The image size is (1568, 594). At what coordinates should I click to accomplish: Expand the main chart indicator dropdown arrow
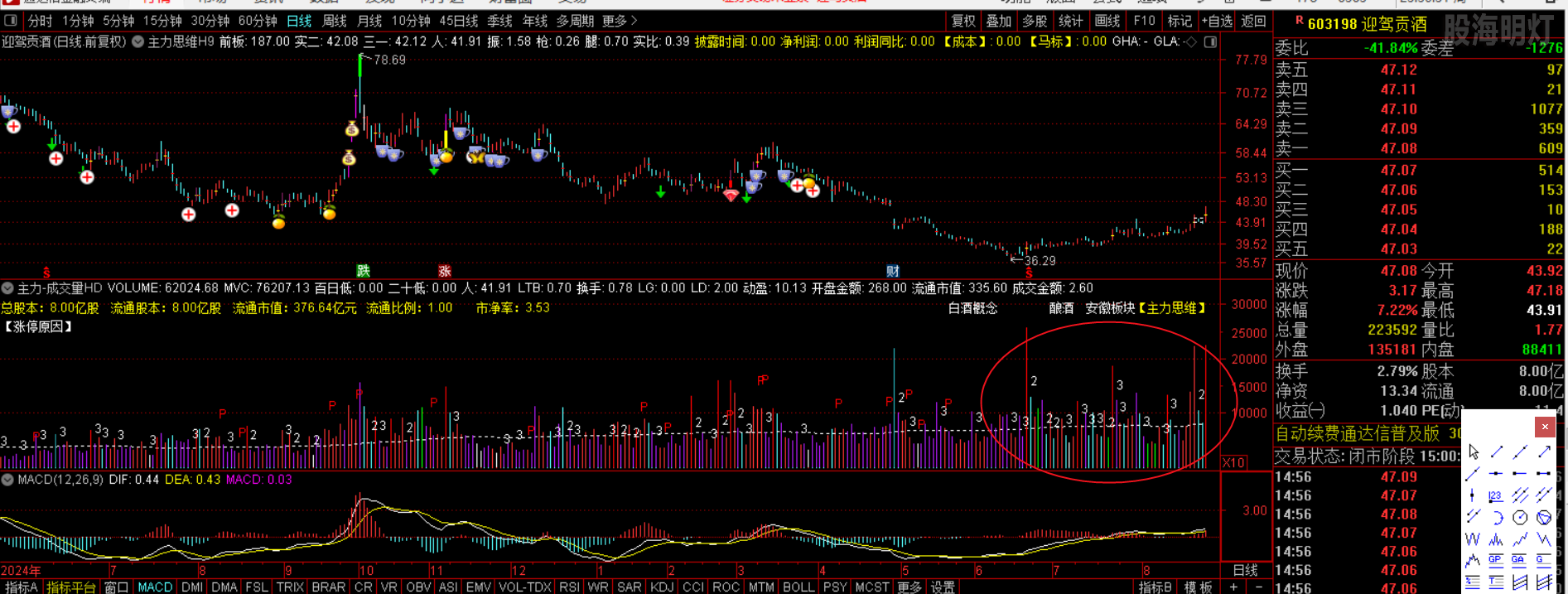138,41
